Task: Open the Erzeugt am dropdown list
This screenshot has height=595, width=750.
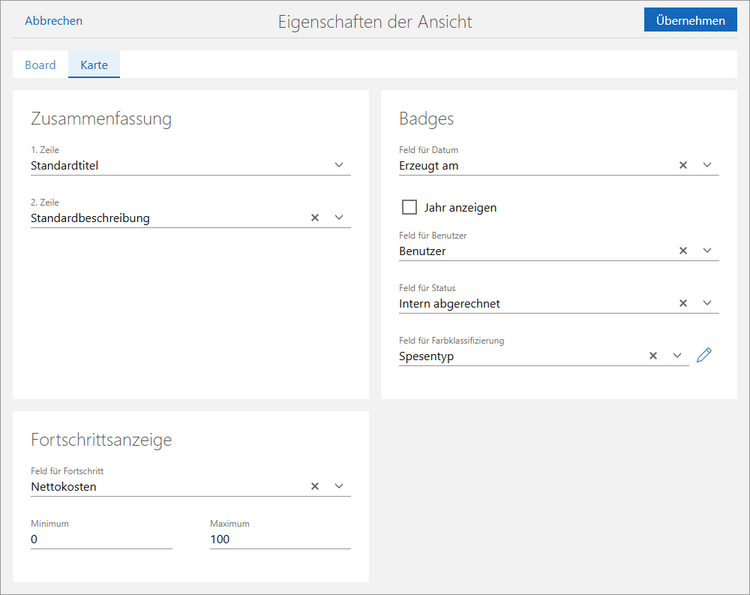Action: 707,165
